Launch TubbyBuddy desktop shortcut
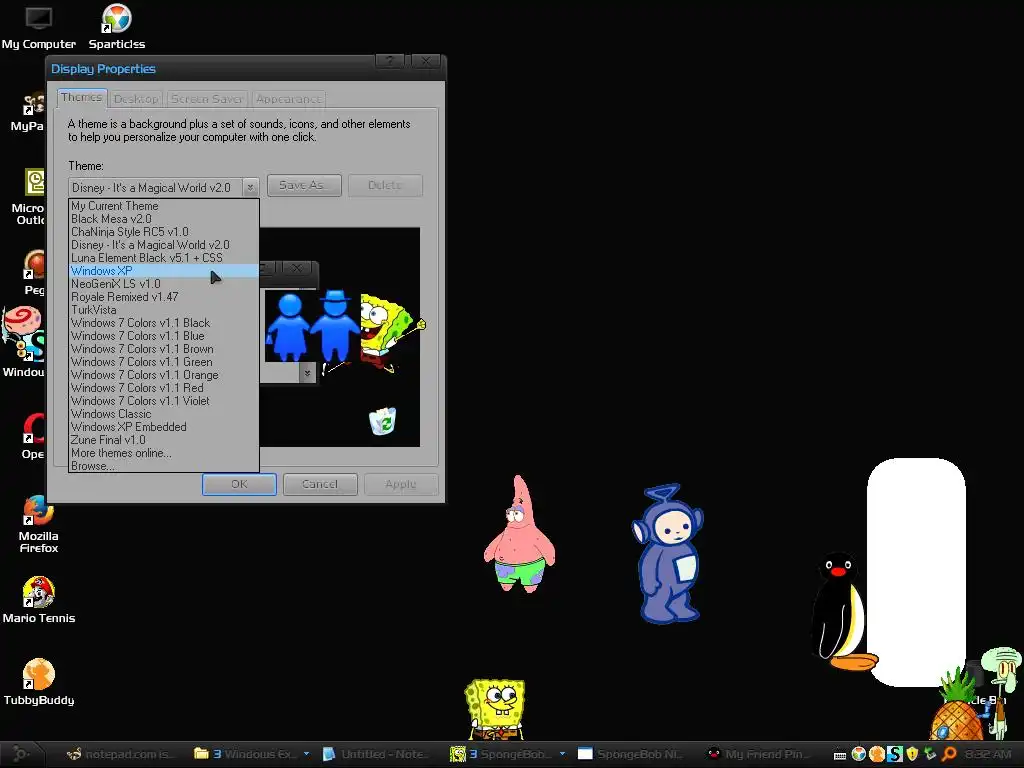 (39, 682)
